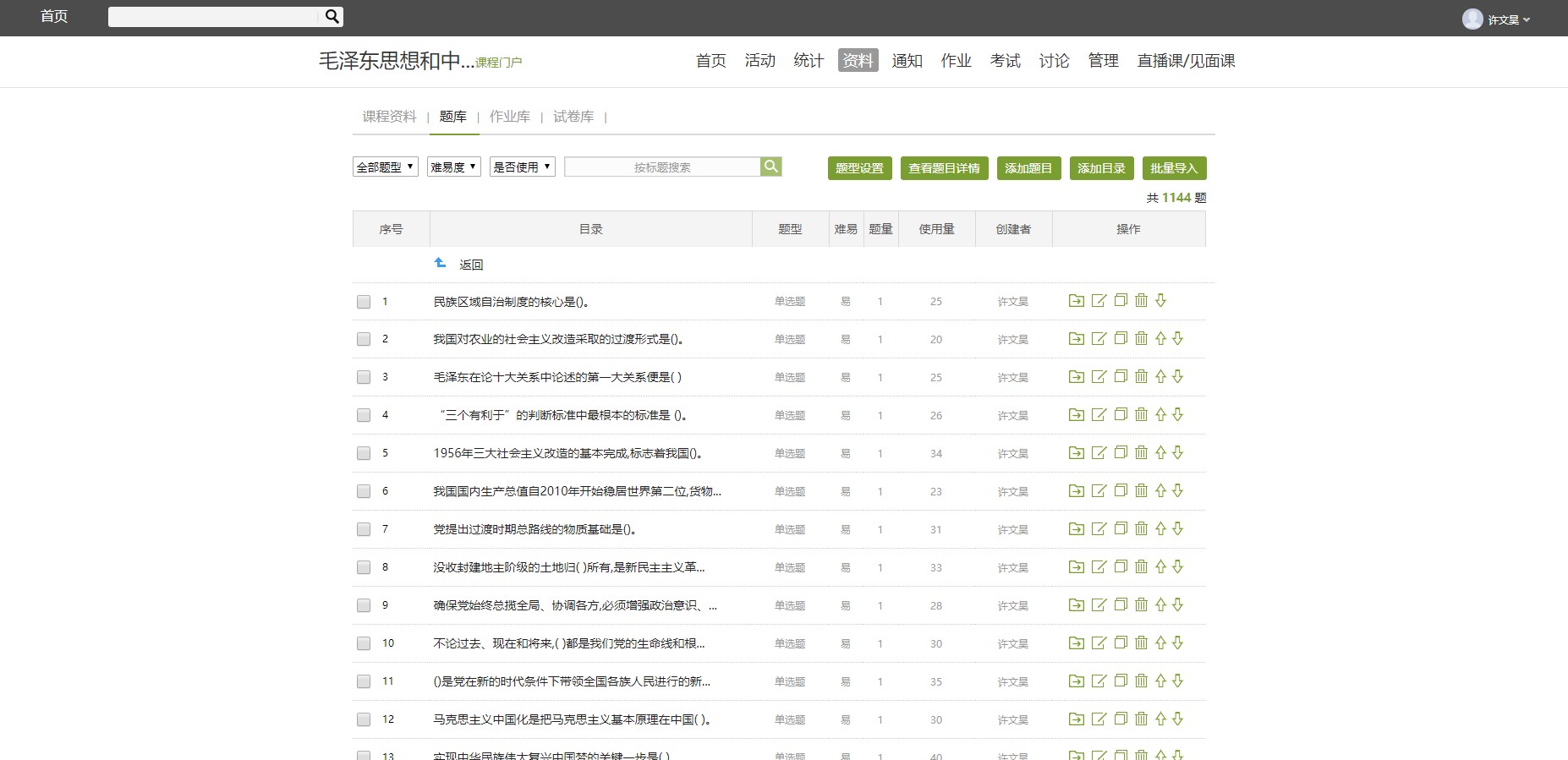
Task: Move question 1 down with the arrow icon
Action: [x=1160, y=300]
